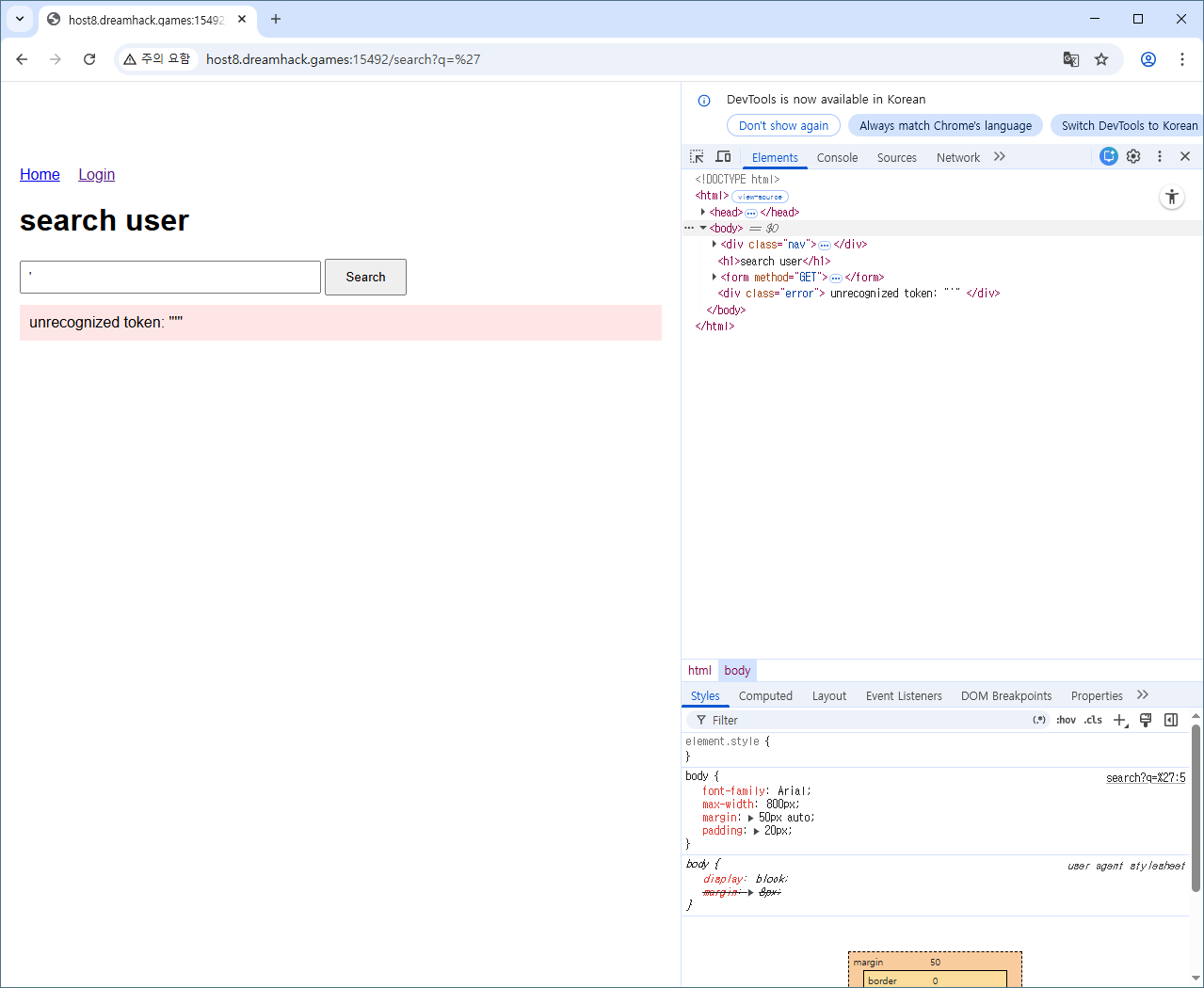
Task: Expand the div class nav node
Action: click(x=714, y=245)
